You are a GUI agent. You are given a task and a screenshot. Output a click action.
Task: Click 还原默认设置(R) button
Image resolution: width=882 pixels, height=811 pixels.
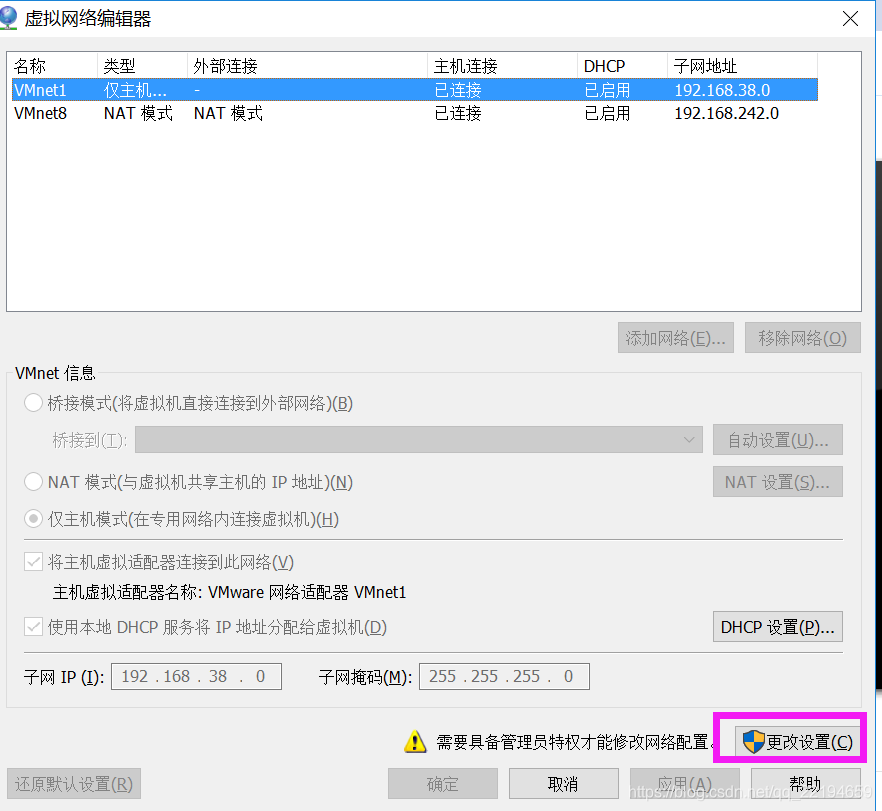[x=74, y=783]
